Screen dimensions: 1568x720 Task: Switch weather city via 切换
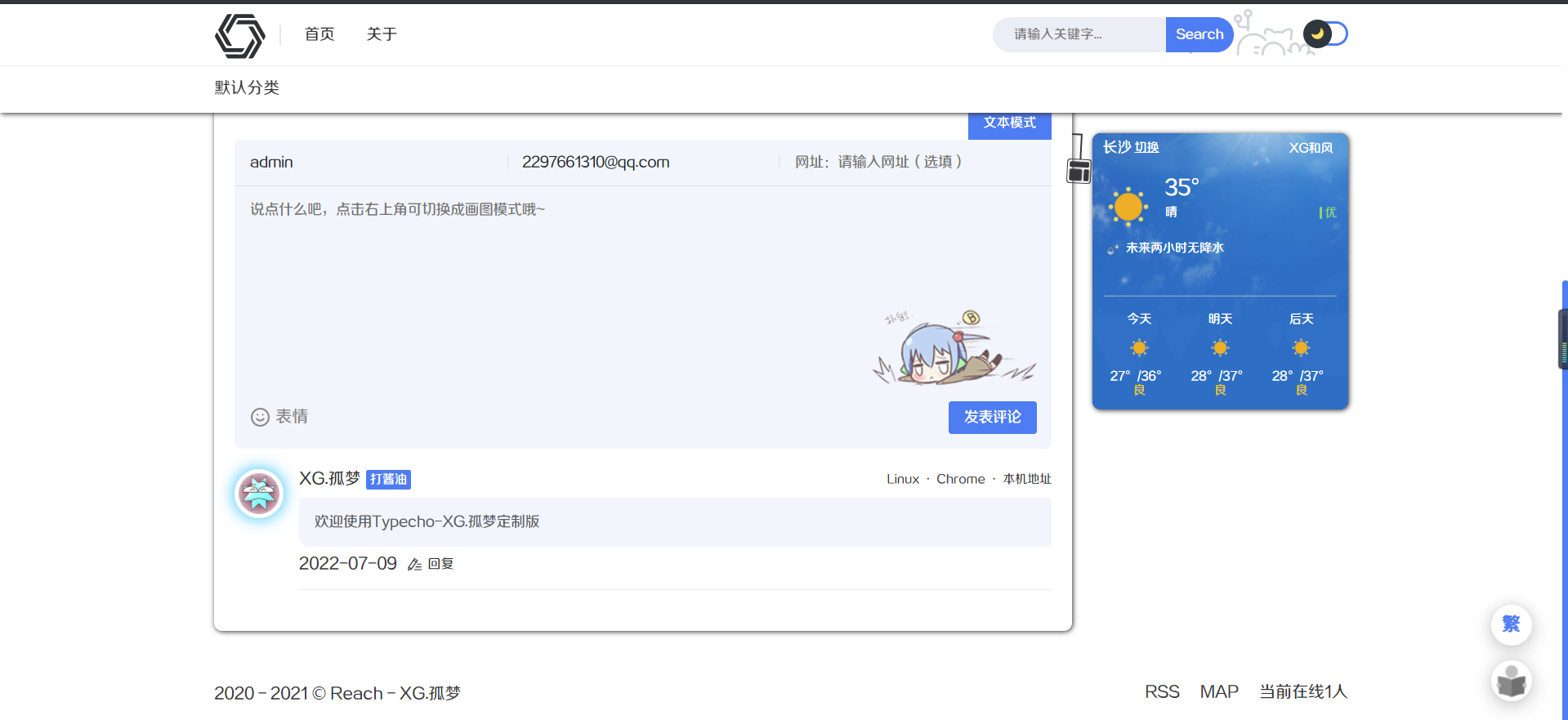[x=1147, y=147]
